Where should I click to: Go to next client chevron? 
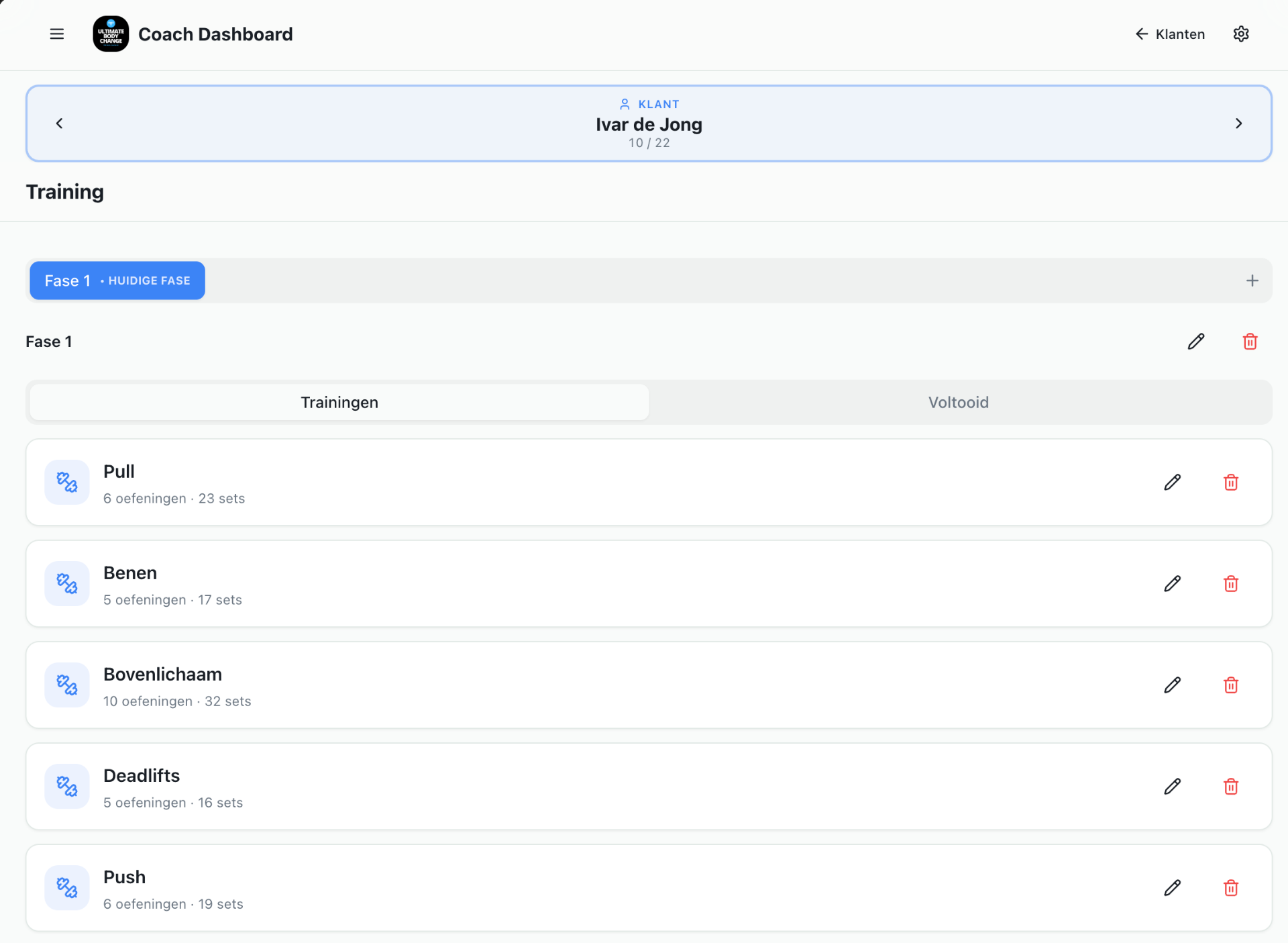1238,123
